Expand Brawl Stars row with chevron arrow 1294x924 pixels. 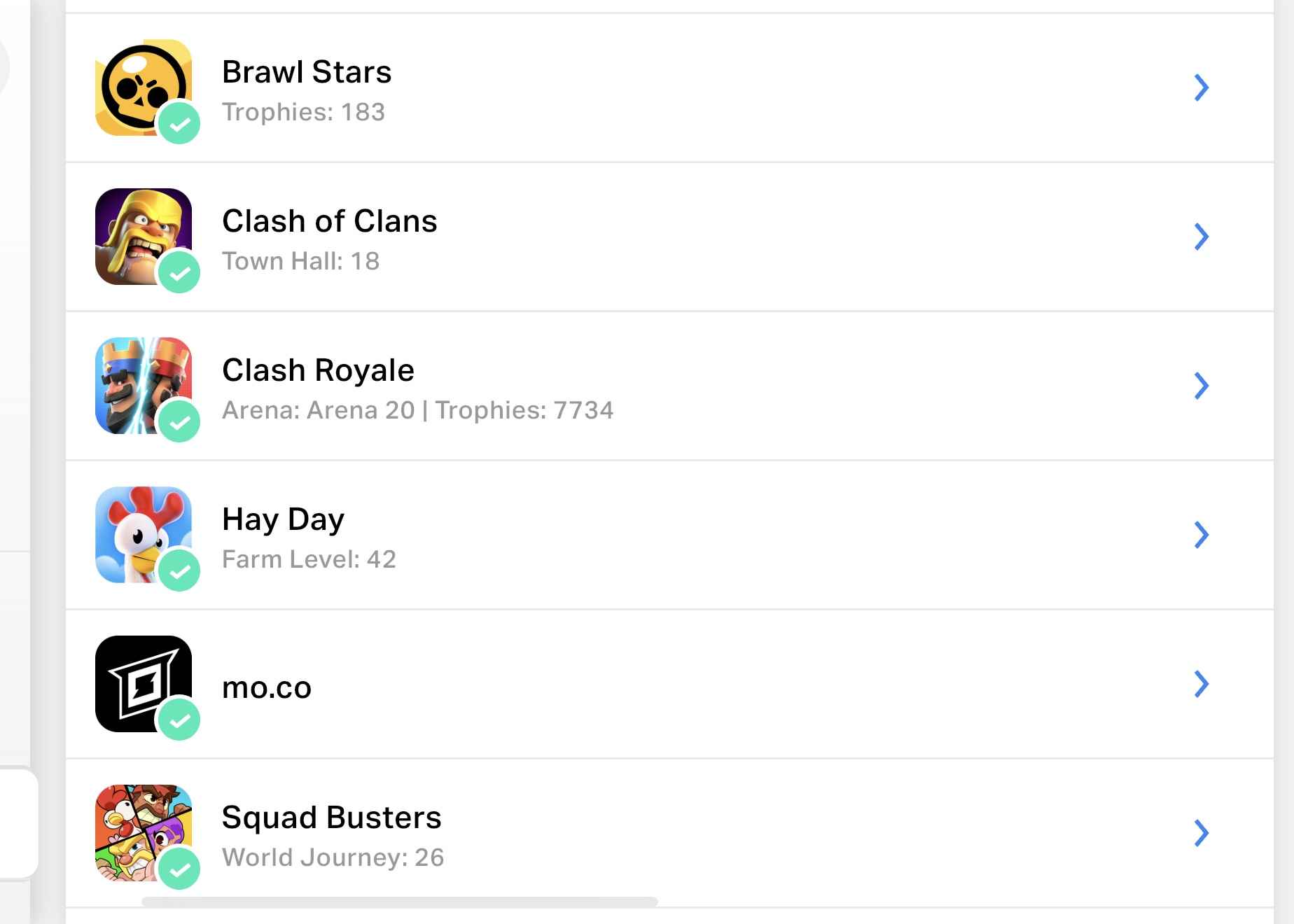(1202, 87)
